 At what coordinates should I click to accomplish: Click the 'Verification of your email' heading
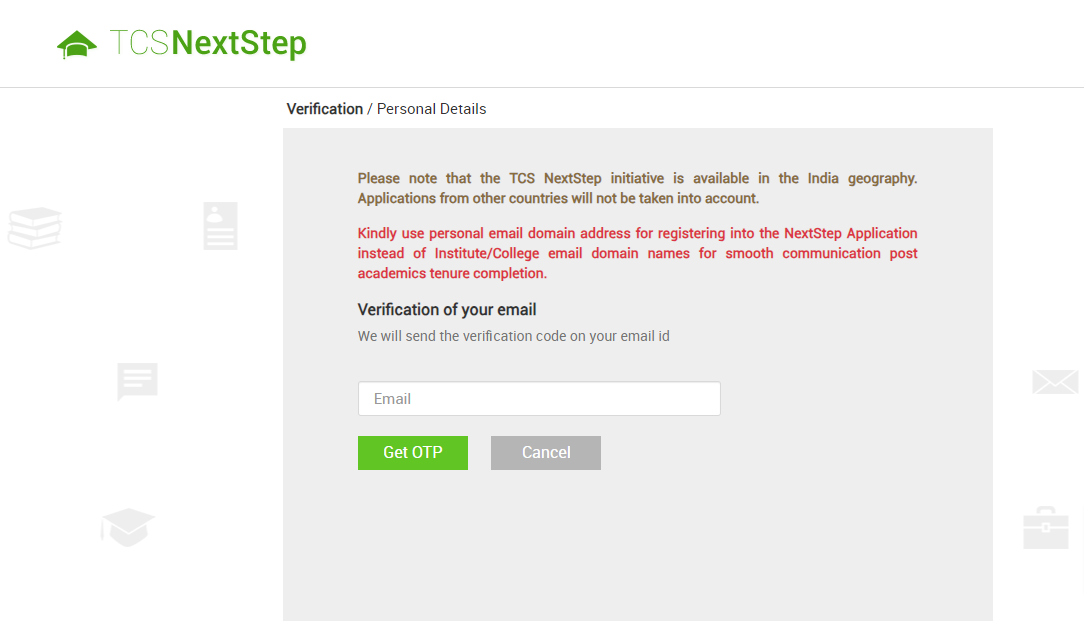tap(447, 310)
